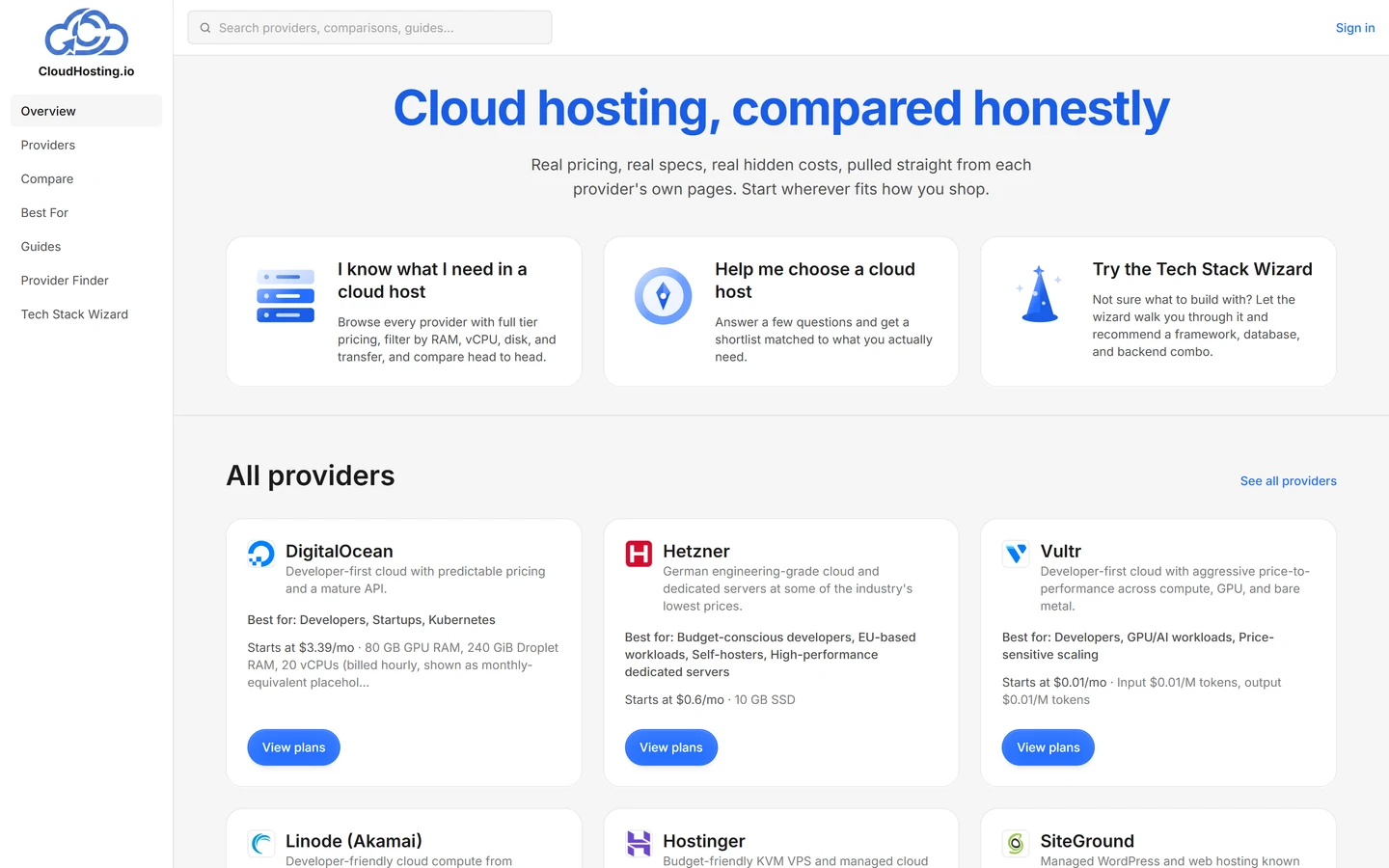View plans for Vultr
Viewport: 1389px width, 868px height.
coord(1049,747)
